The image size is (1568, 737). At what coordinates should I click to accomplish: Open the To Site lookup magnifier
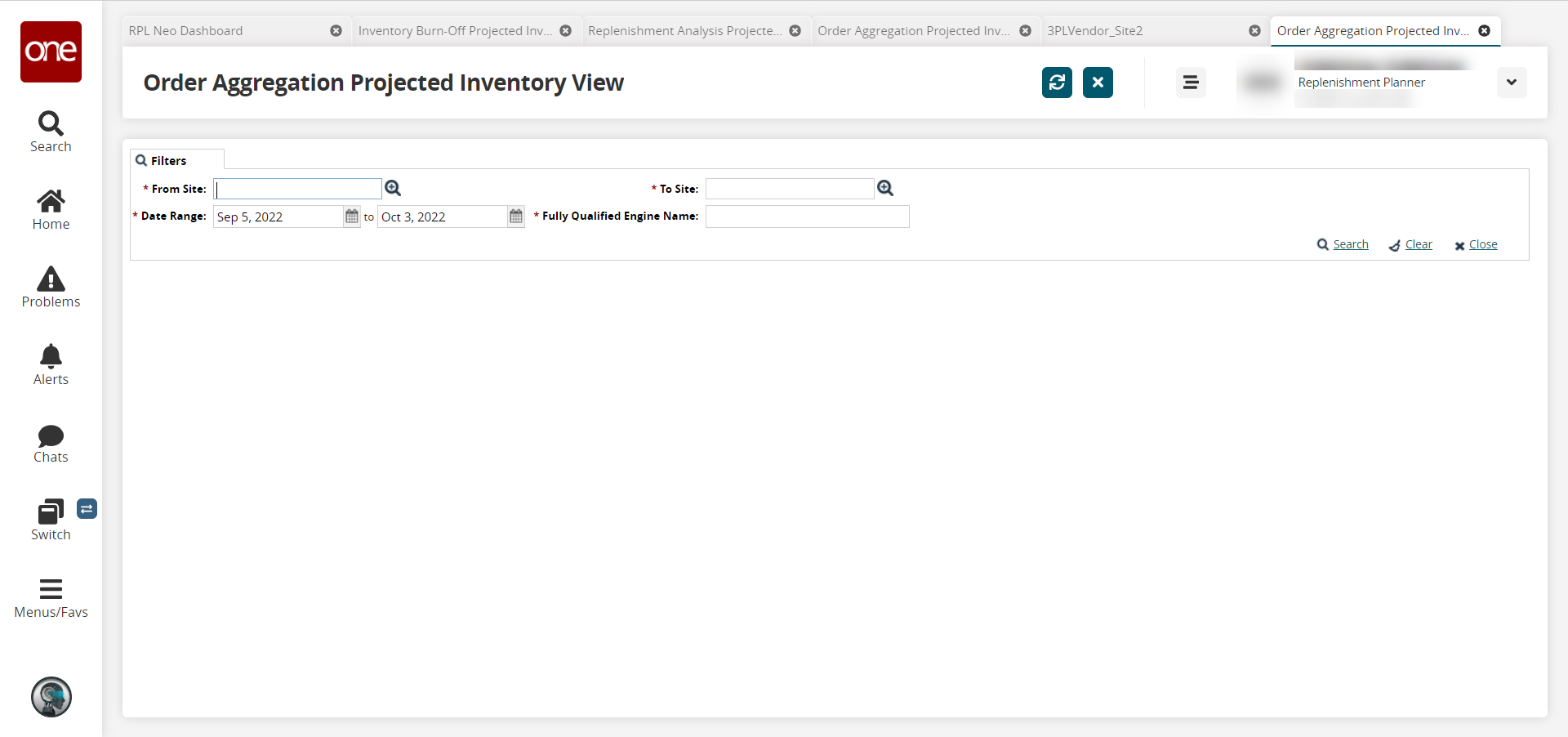coord(885,189)
